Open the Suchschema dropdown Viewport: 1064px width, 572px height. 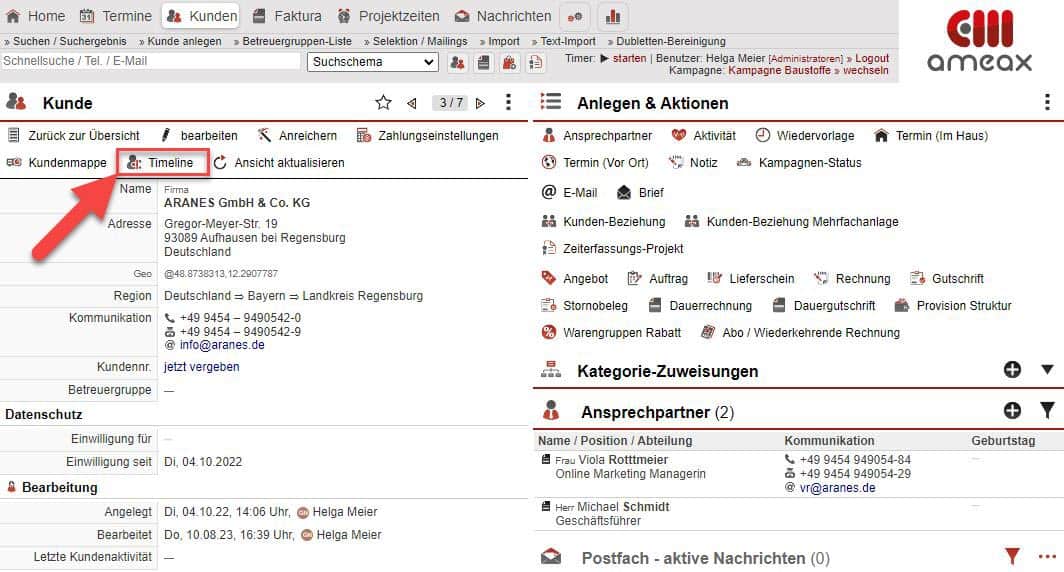point(372,62)
